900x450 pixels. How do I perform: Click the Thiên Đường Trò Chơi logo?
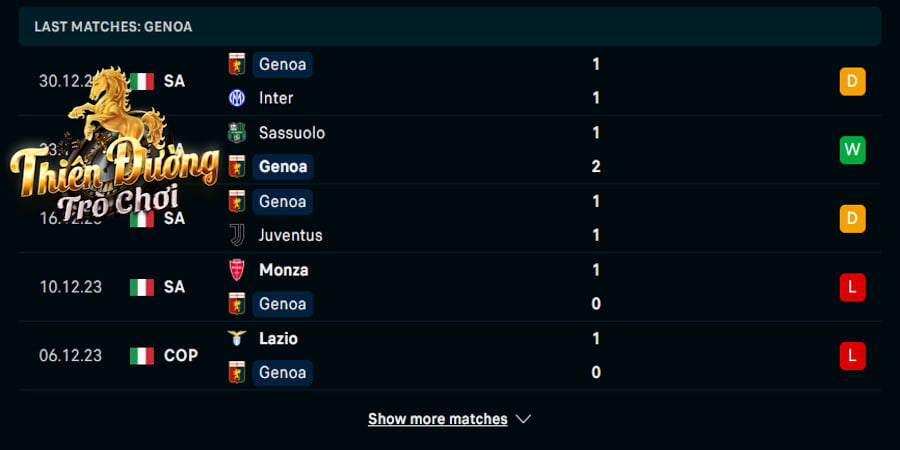click(115, 145)
